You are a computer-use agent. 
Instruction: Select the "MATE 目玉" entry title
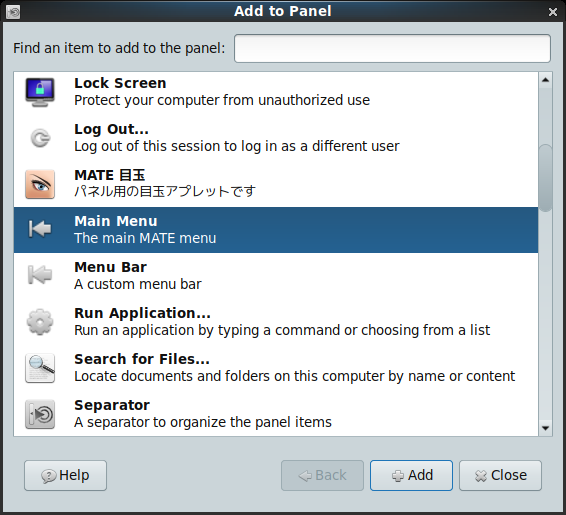point(110,175)
